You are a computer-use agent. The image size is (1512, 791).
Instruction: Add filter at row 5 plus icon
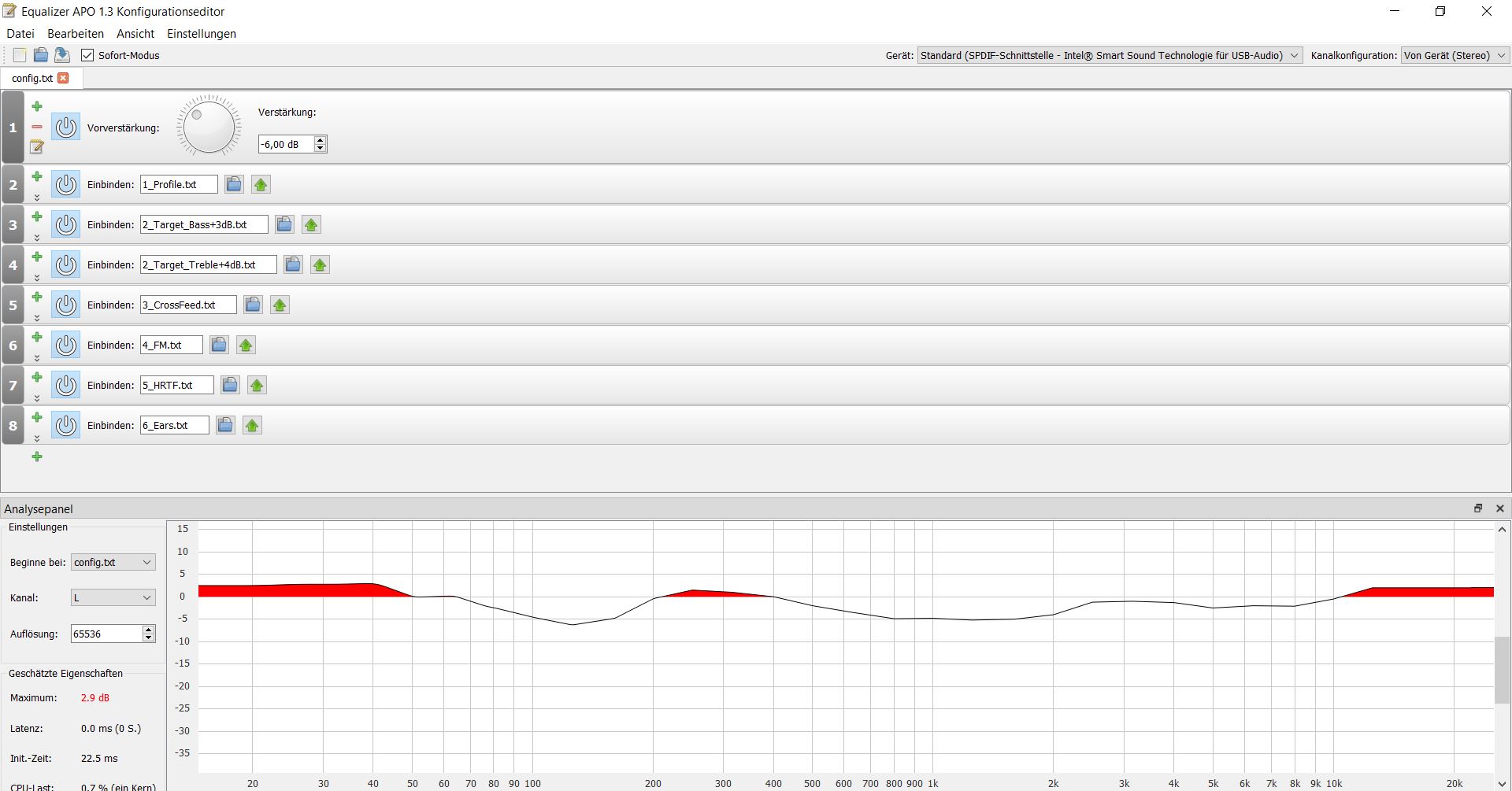click(x=37, y=297)
